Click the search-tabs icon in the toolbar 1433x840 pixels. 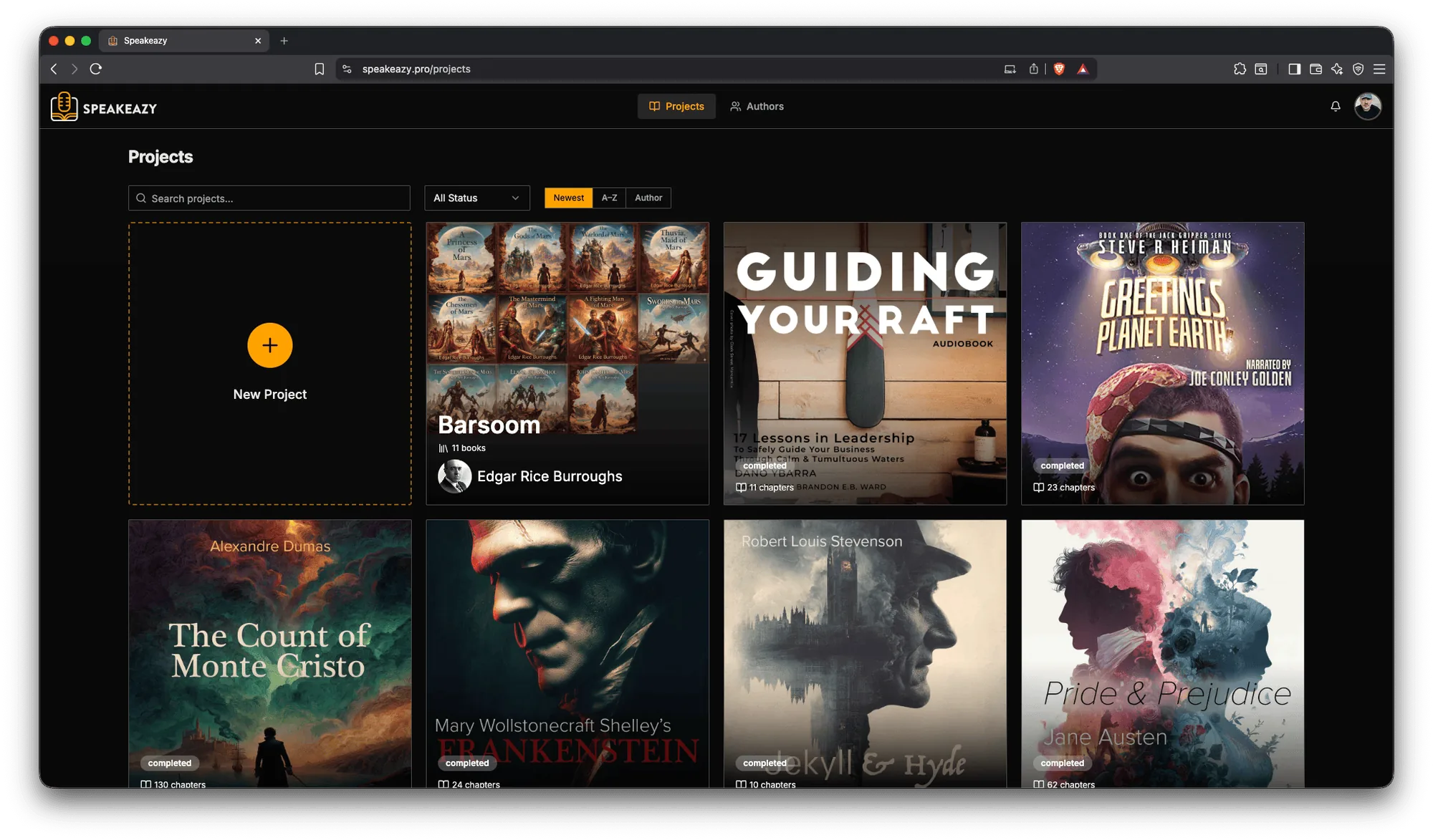click(1261, 69)
